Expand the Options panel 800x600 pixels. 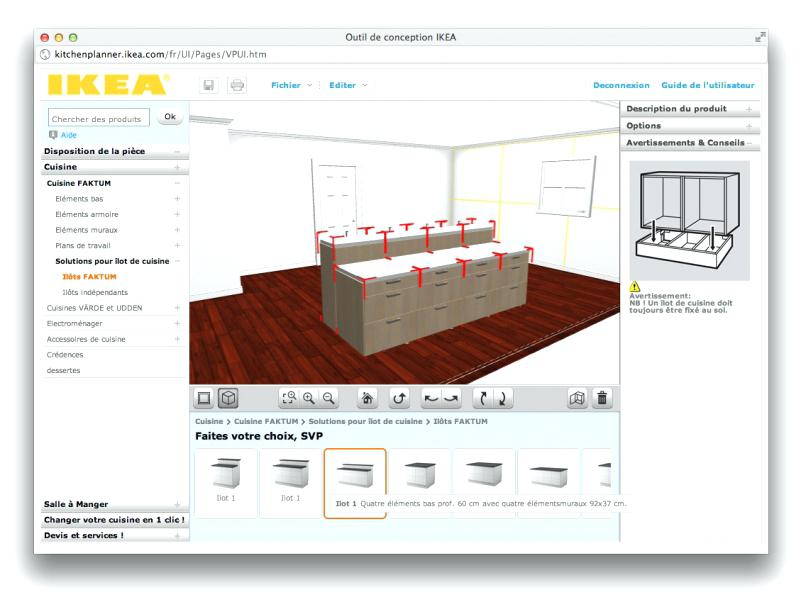pos(748,126)
